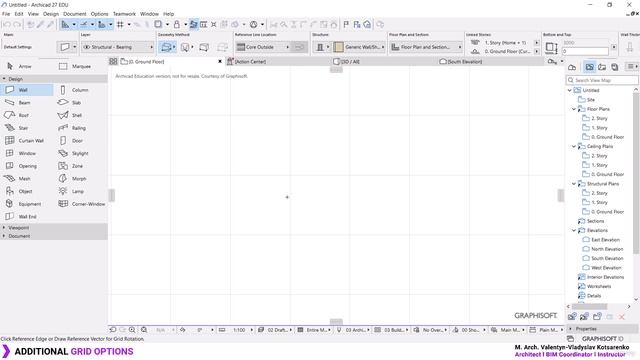Click the wall top offset input field
Viewport: 640px width, 360px height.
(x=585, y=51)
